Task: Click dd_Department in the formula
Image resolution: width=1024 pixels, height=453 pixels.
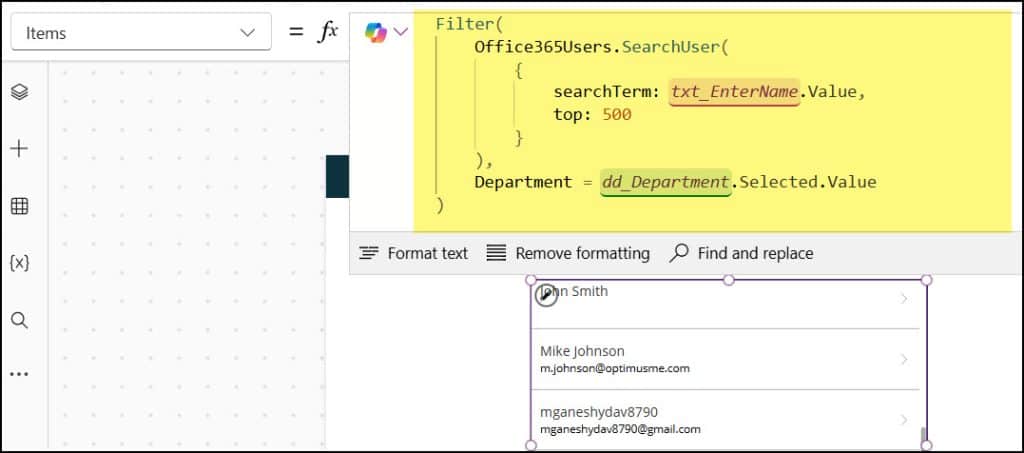Action: 665,182
